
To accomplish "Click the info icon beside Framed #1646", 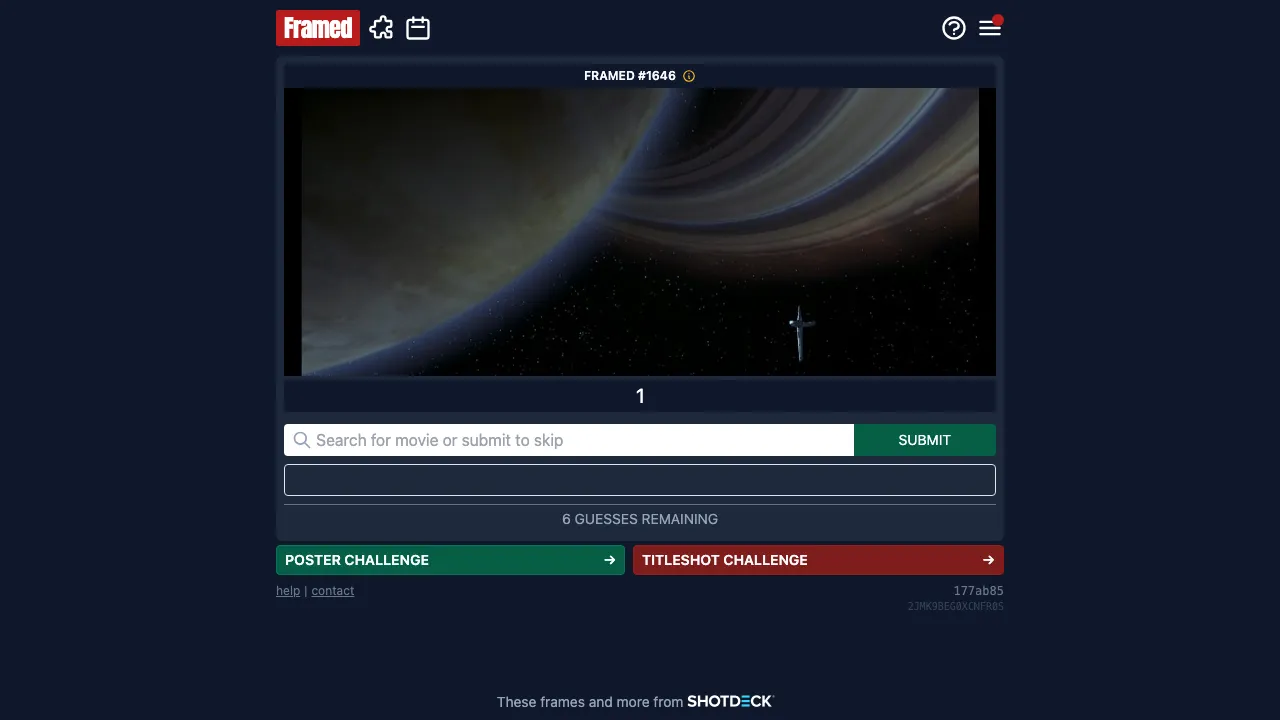I will pyautogui.click(x=689, y=76).
